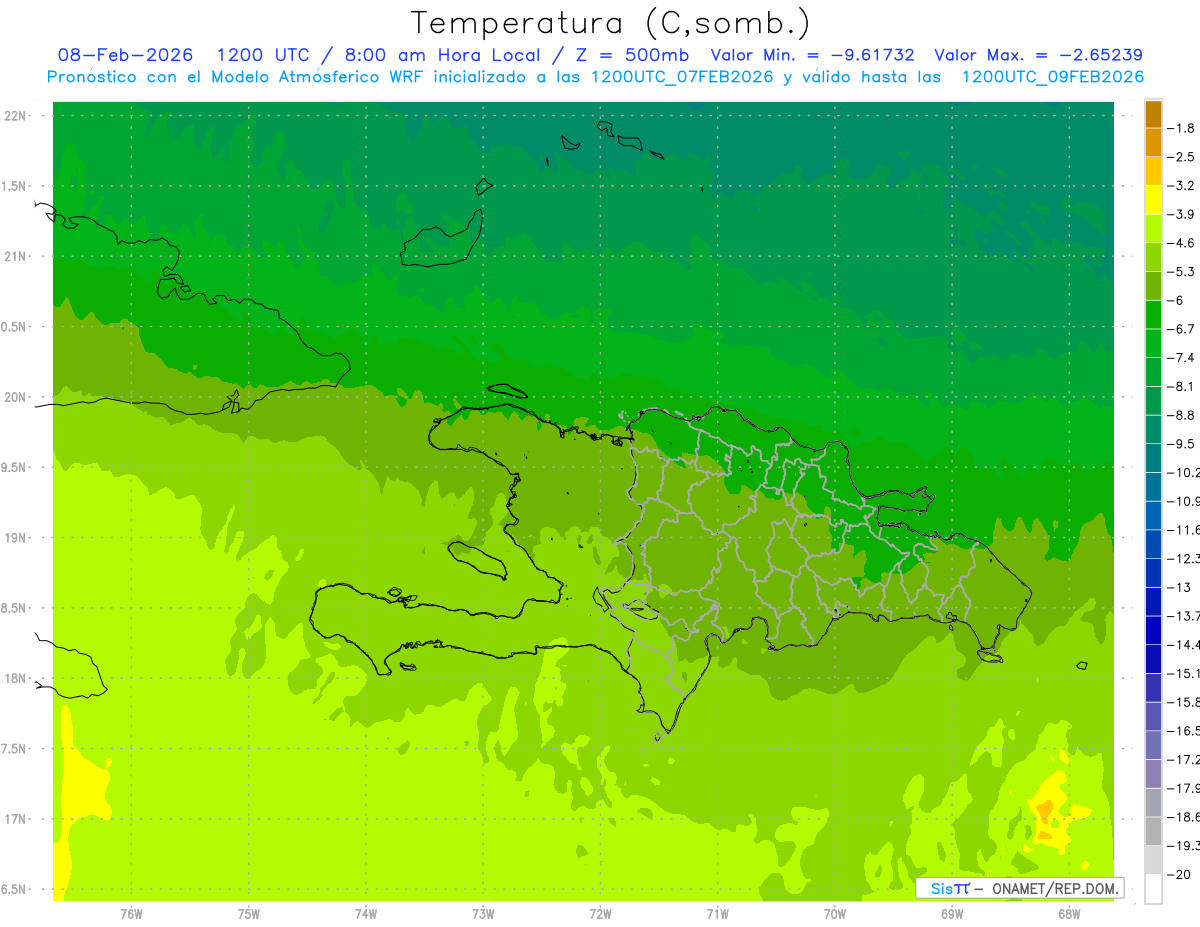Click the 69W longitude axis label

pyautogui.click(x=951, y=913)
